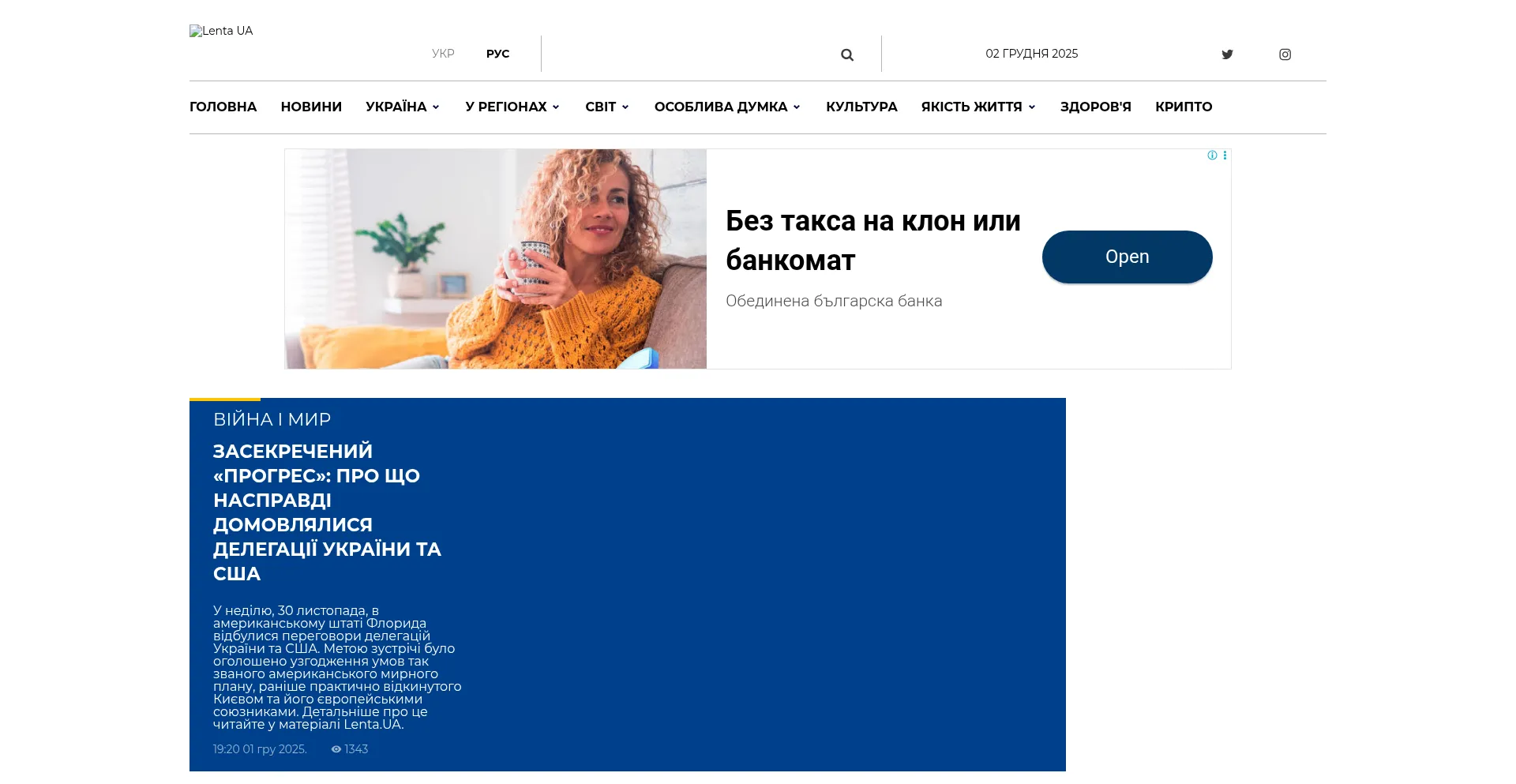Viewport: 1516px width, 784px height.
Task: Switch language to РУС
Action: tap(497, 54)
